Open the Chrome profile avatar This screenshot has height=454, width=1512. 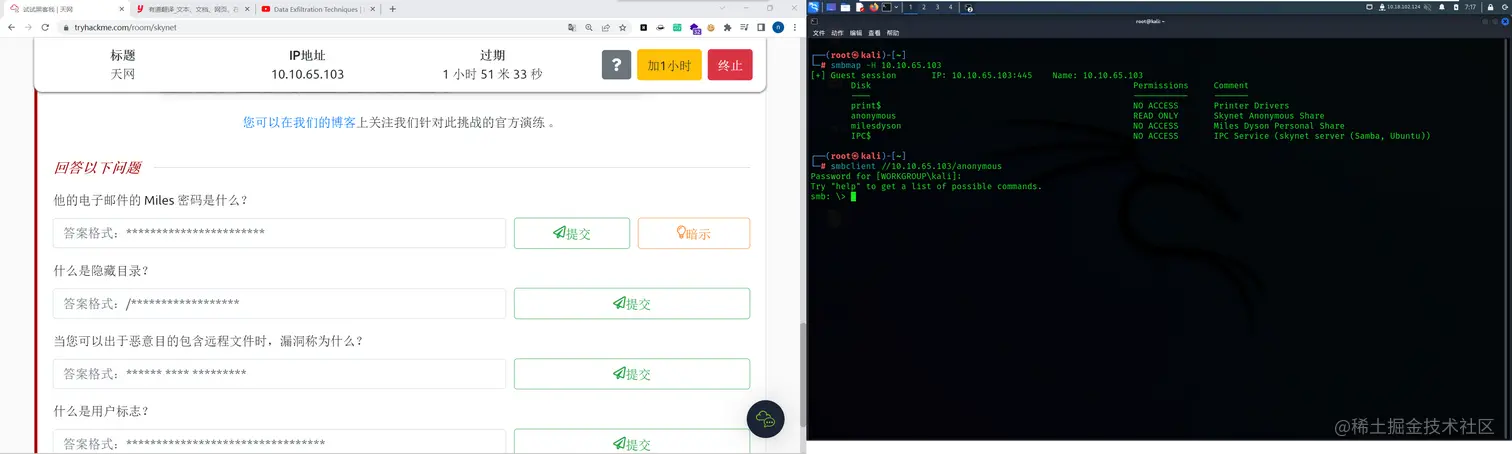778,27
